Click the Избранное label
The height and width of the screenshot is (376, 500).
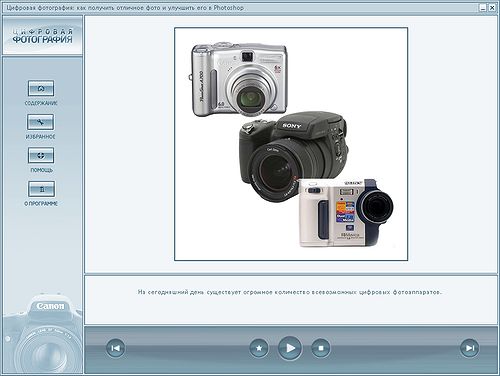click(x=41, y=137)
